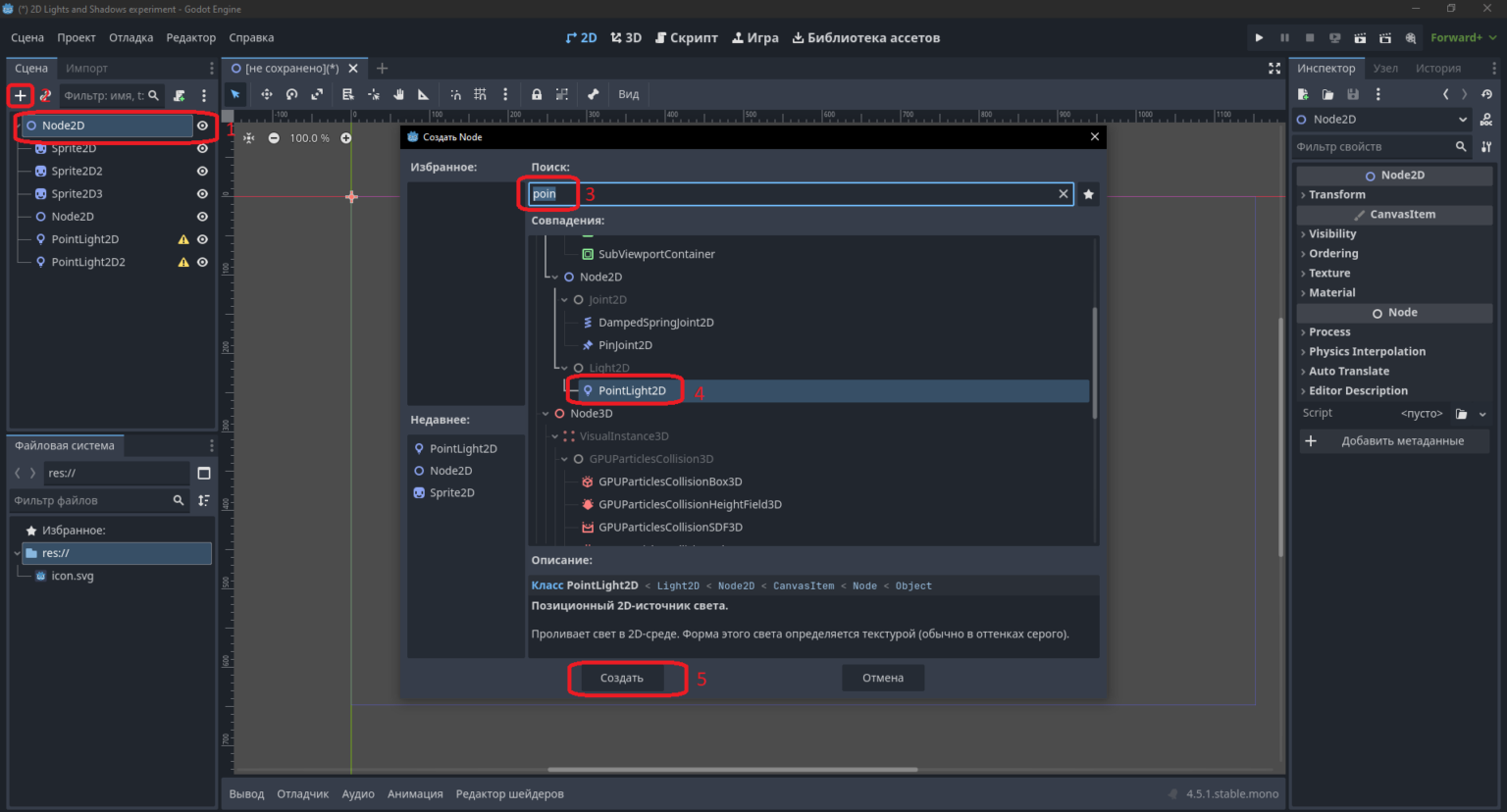Run the current scene clapperboard icon
The width and height of the screenshot is (1507, 812).
tap(1360, 37)
